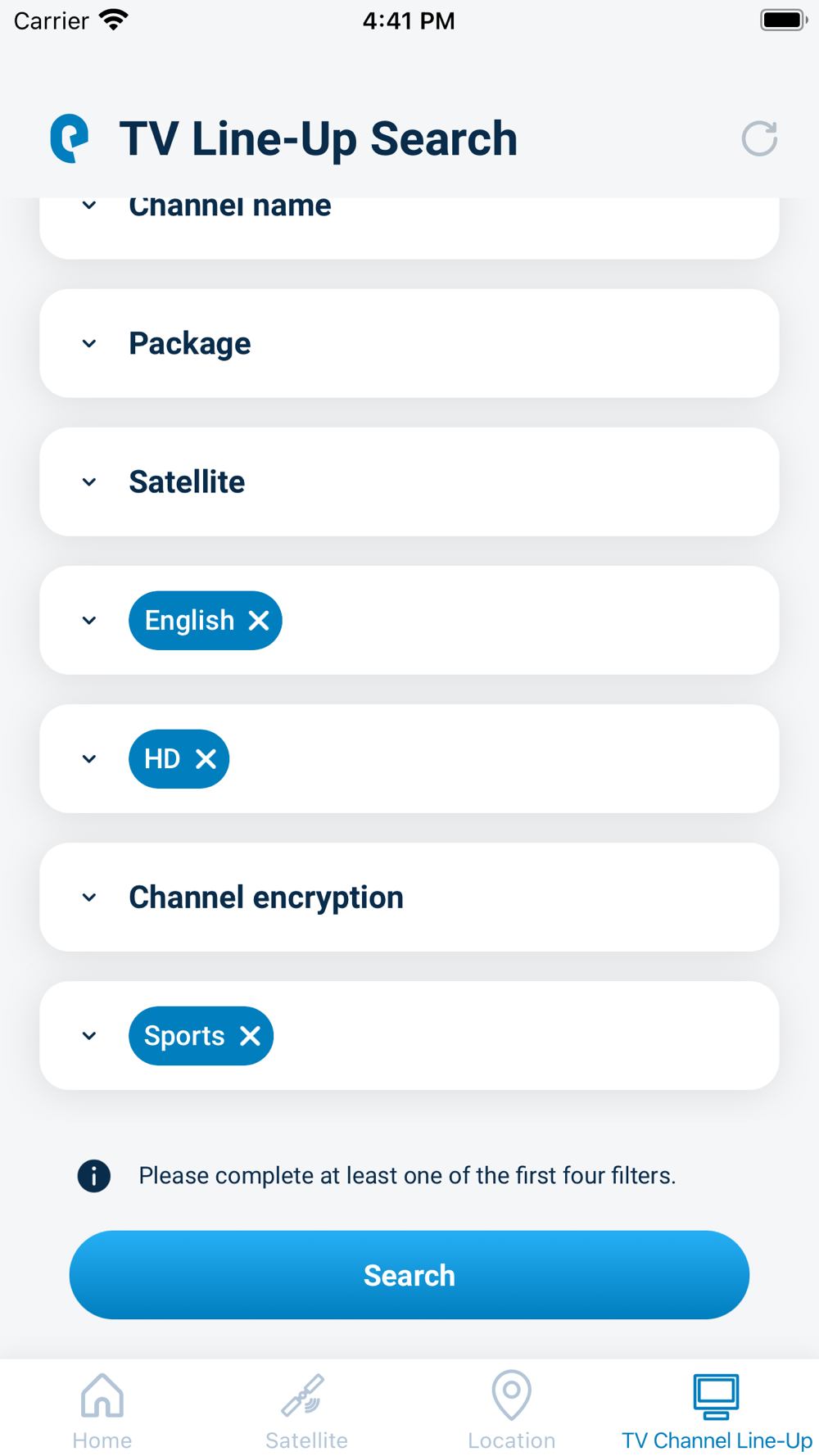Image resolution: width=819 pixels, height=1456 pixels.
Task: Expand the Channel name chevron
Action: pos(89,206)
